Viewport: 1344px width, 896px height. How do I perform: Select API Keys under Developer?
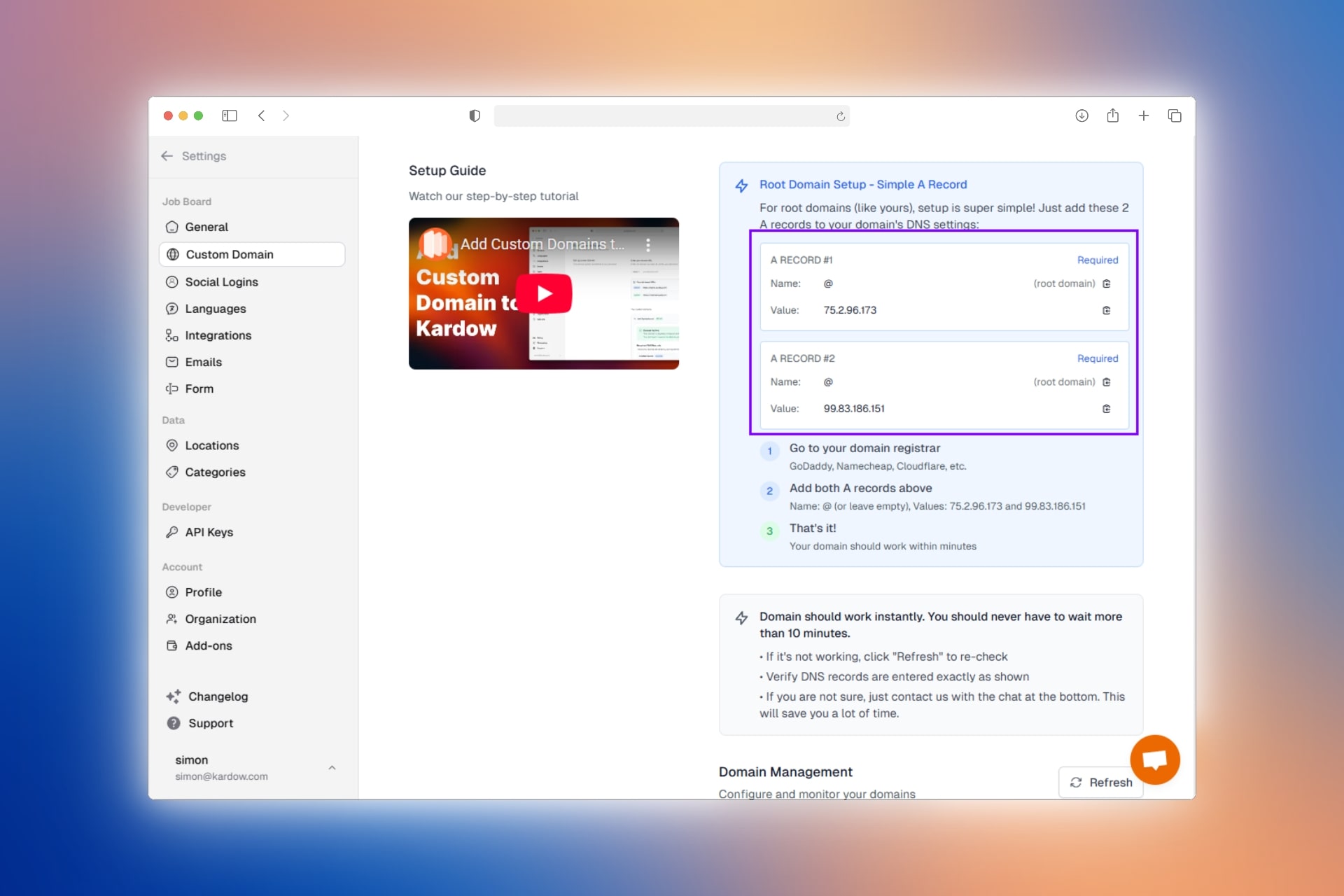tap(209, 532)
